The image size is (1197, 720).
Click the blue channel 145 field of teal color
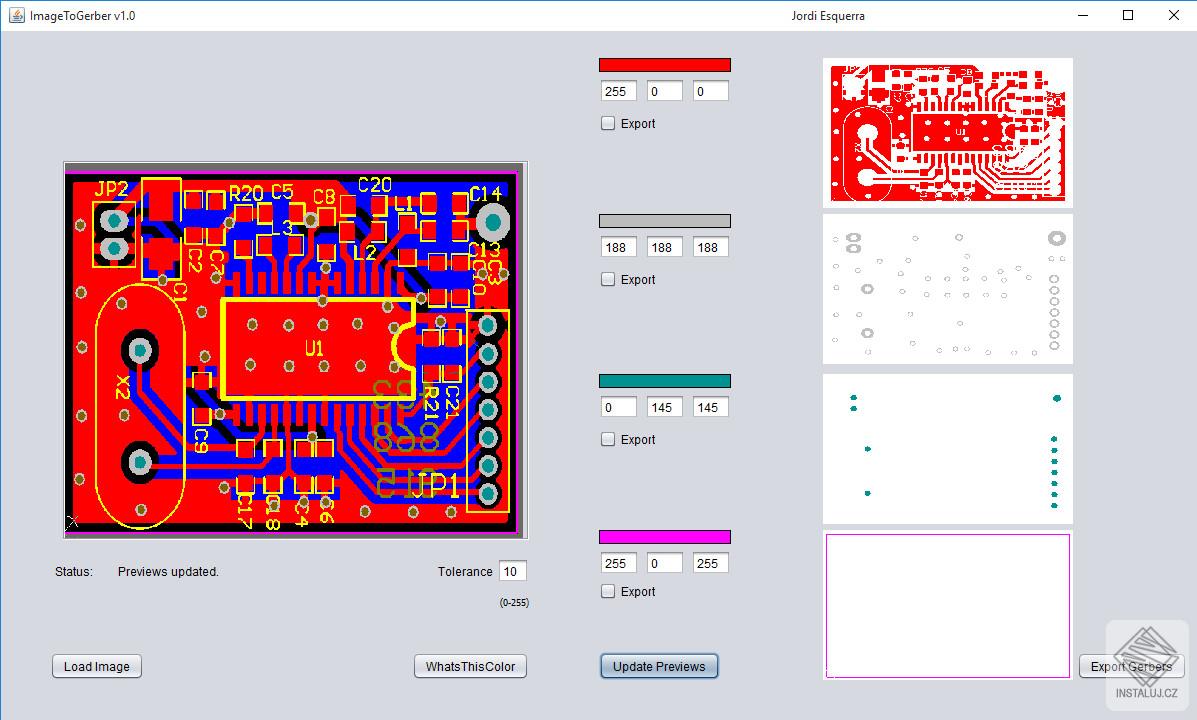click(711, 407)
